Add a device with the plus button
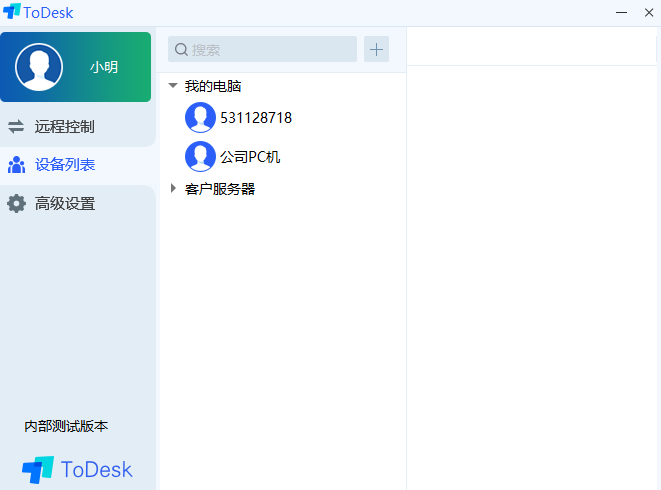The height and width of the screenshot is (490, 661). click(376, 49)
